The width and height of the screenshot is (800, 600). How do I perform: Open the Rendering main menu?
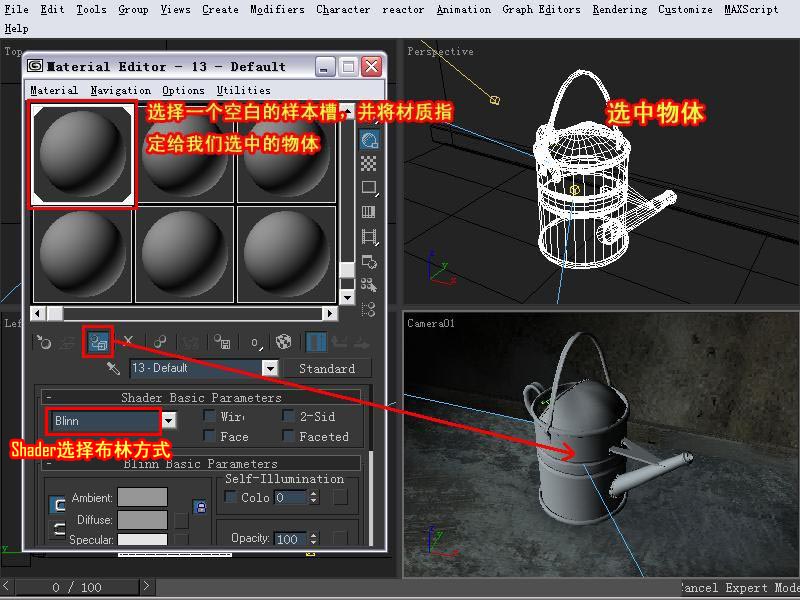tap(619, 9)
